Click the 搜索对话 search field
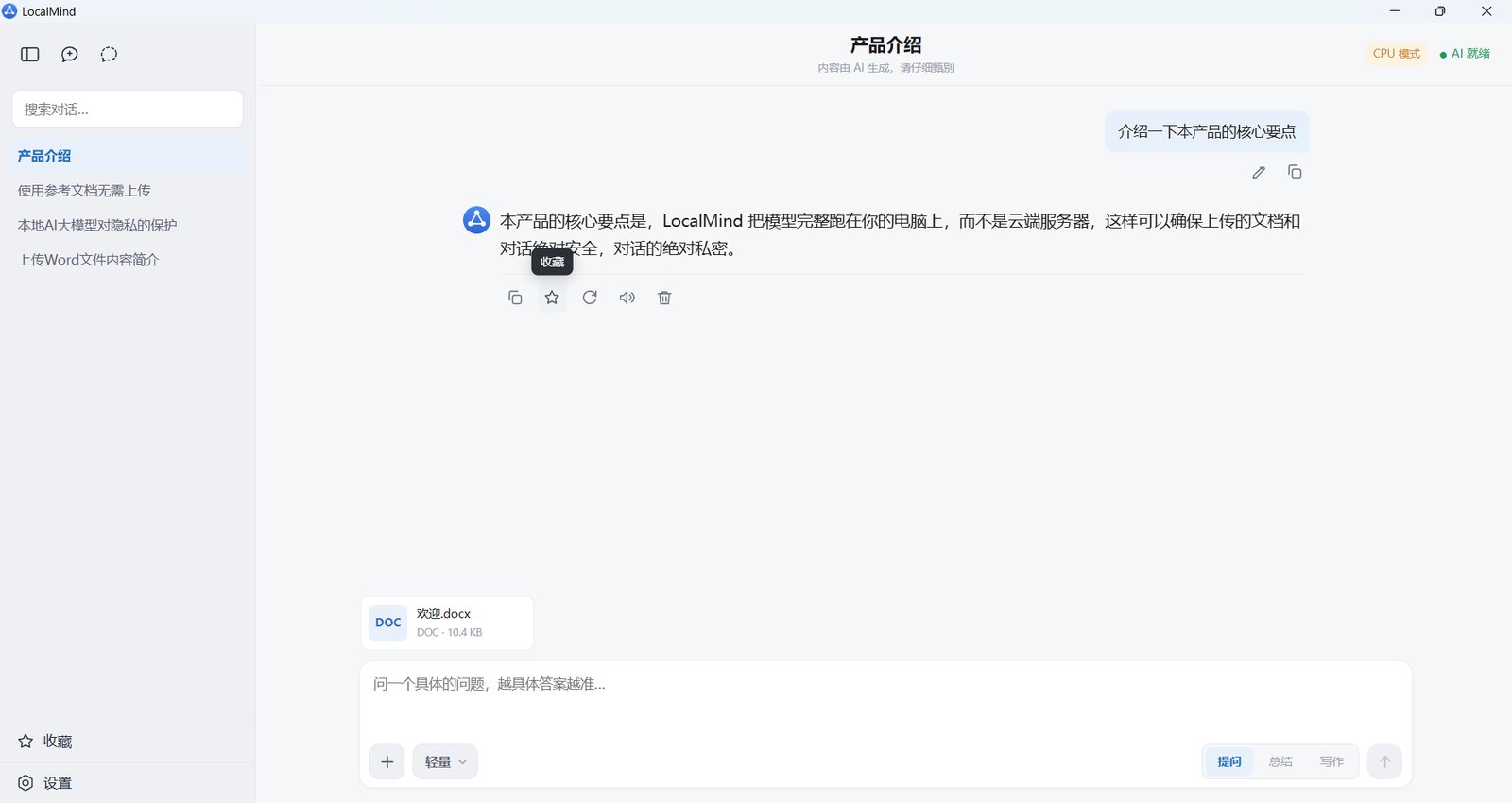Image resolution: width=1512 pixels, height=803 pixels. (x=128, y=109)
